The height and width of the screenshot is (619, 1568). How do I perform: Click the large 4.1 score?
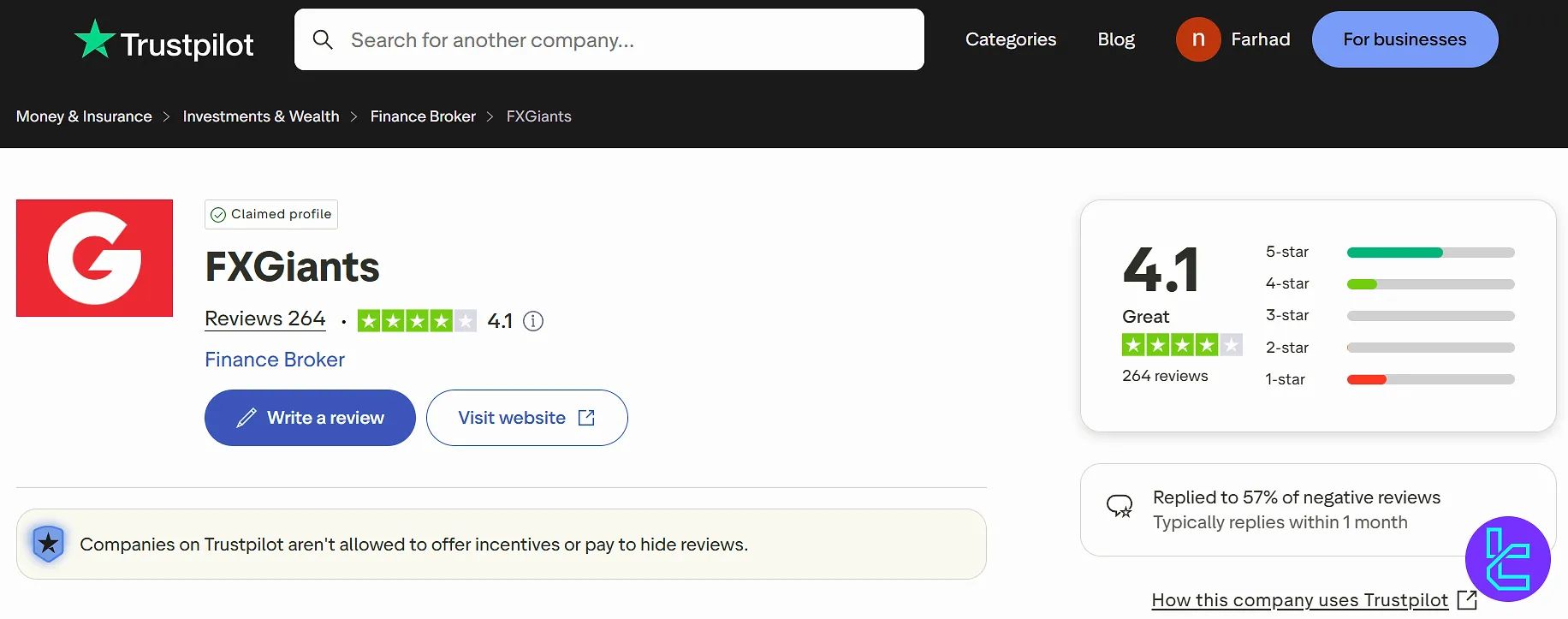[x=1161, y=270]
